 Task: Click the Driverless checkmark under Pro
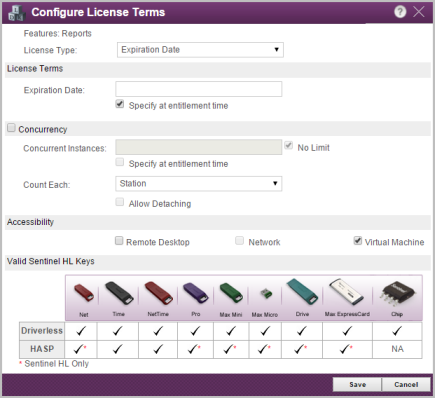195,331
